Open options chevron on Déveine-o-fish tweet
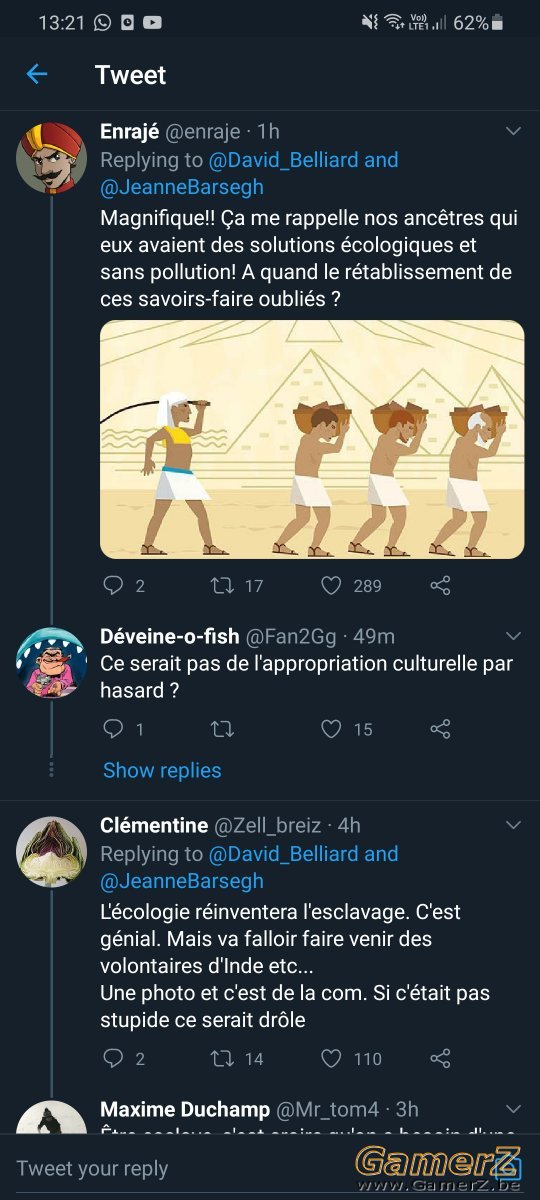The image size is (540, 1200). (x=513, y=636)
